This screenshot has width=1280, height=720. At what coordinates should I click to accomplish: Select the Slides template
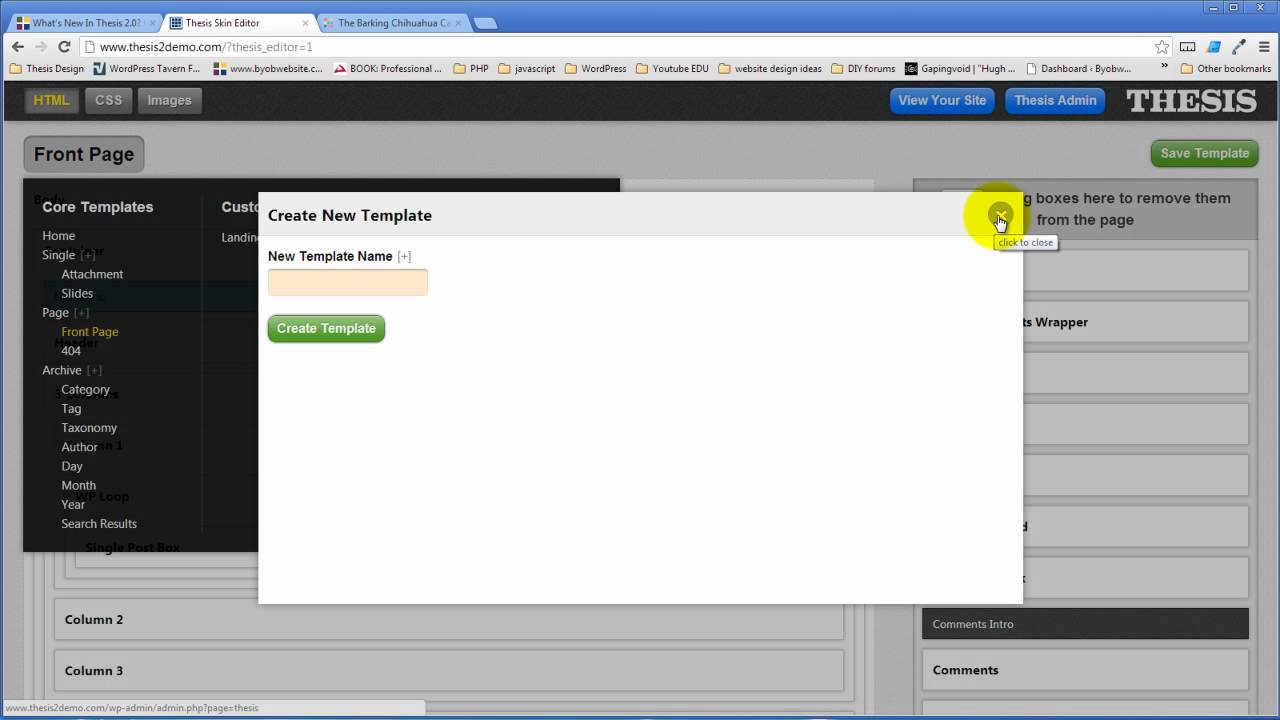77,293
